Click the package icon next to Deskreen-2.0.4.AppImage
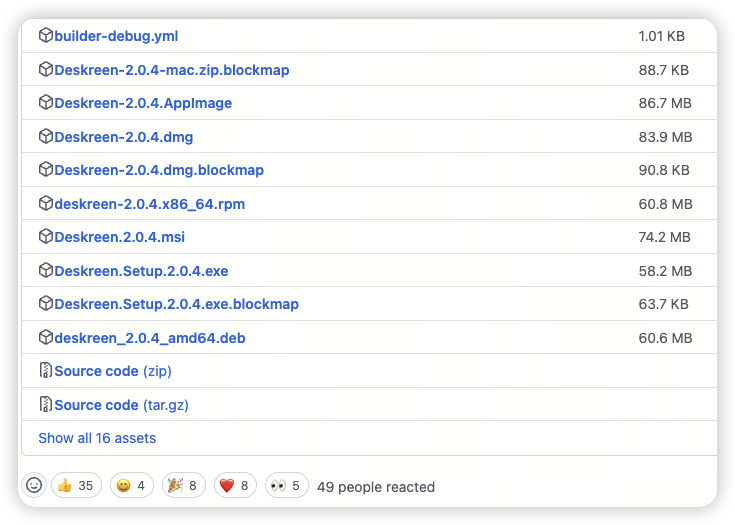Screen dimensions: 735x525 pyautogui.click(x=45, y=103)
